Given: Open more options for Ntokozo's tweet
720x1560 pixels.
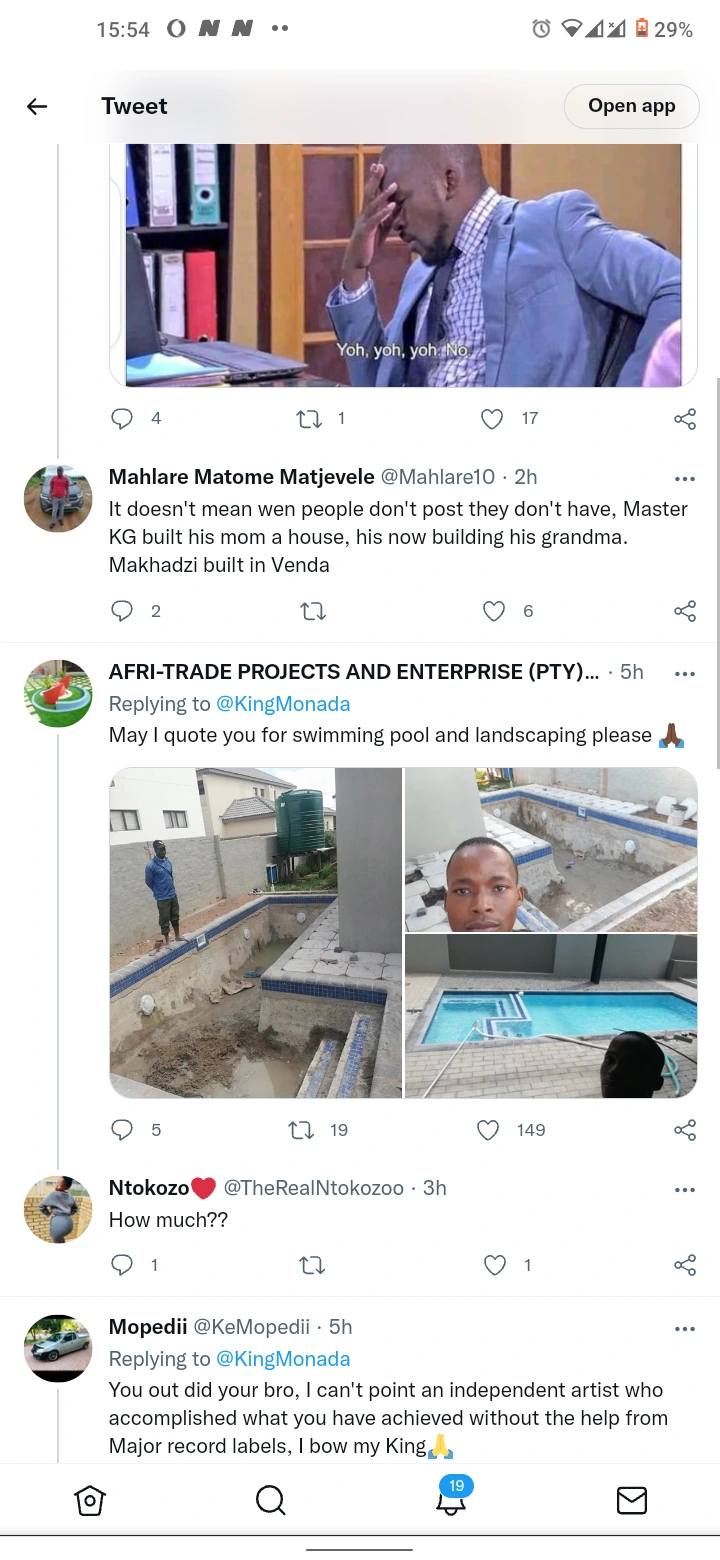Looking at the screenshot, I should (685, 1189).
